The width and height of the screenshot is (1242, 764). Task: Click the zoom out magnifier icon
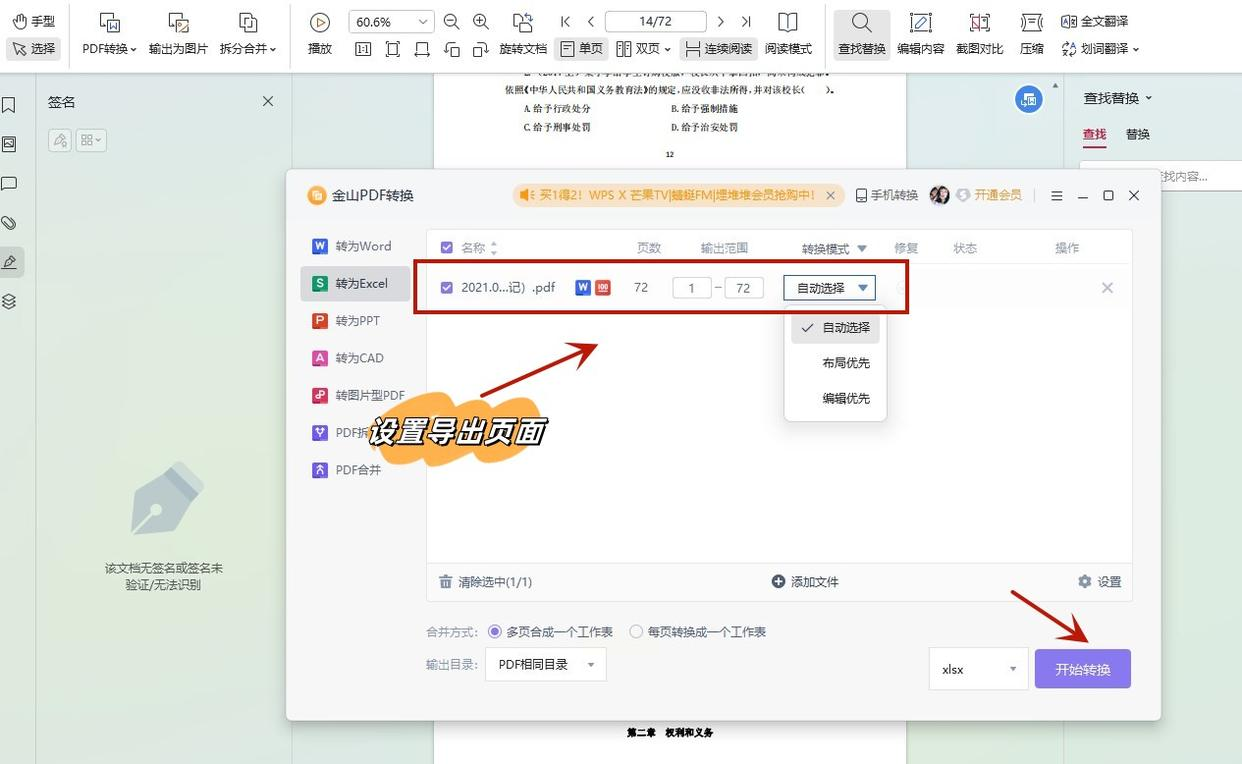point(451,22)
